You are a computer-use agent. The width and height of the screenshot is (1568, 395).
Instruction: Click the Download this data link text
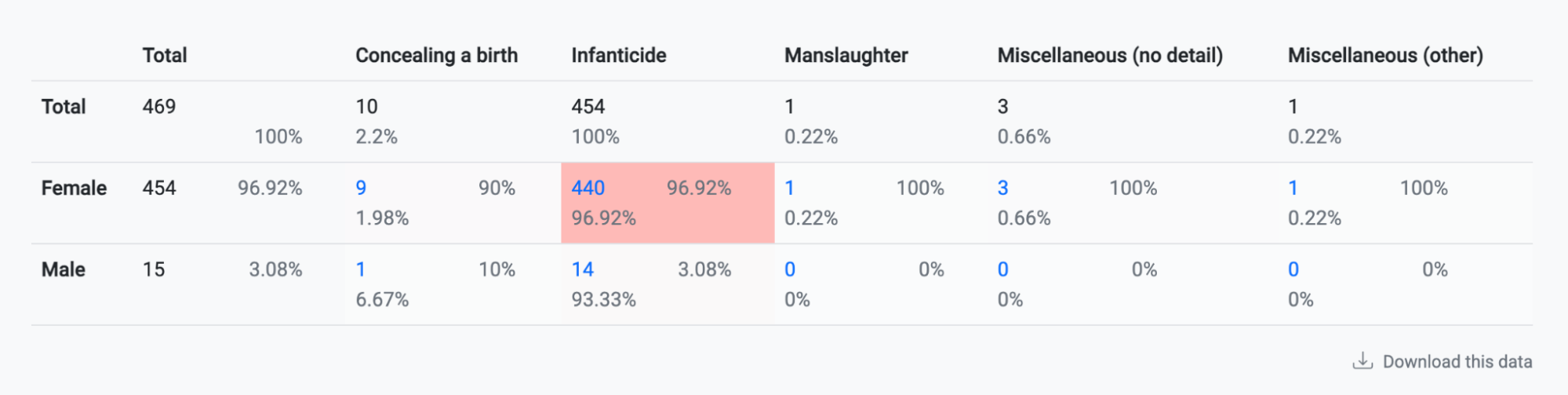tap(1457, 361)
